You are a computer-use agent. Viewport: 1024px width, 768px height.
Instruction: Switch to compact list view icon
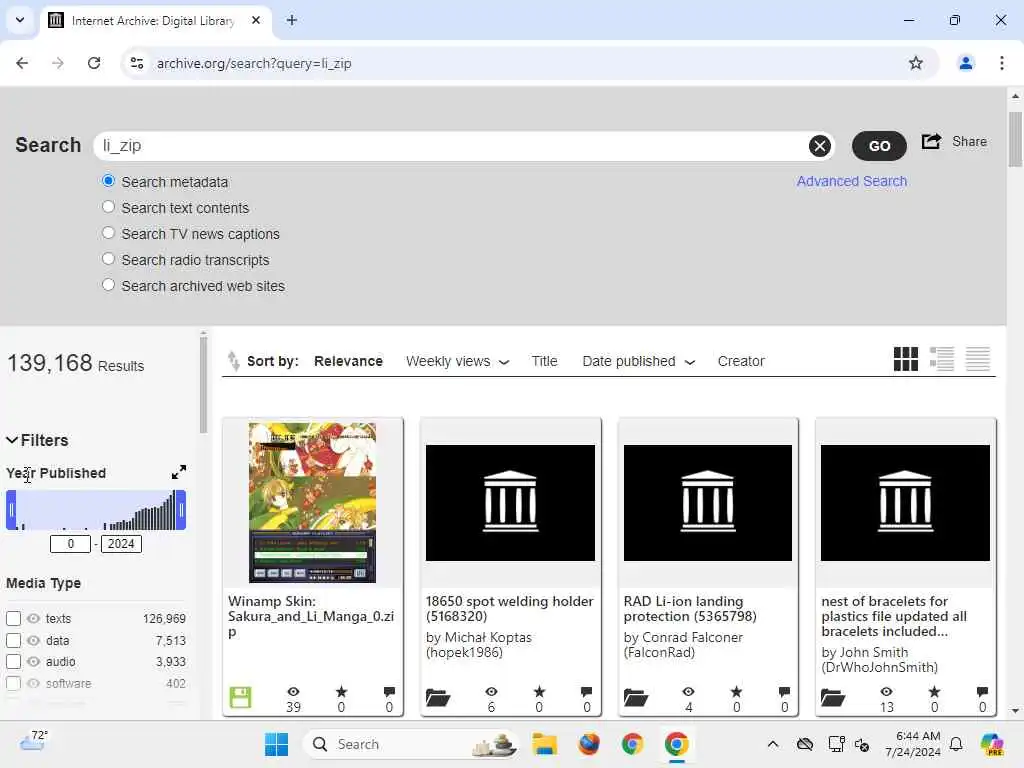[978, 359]
